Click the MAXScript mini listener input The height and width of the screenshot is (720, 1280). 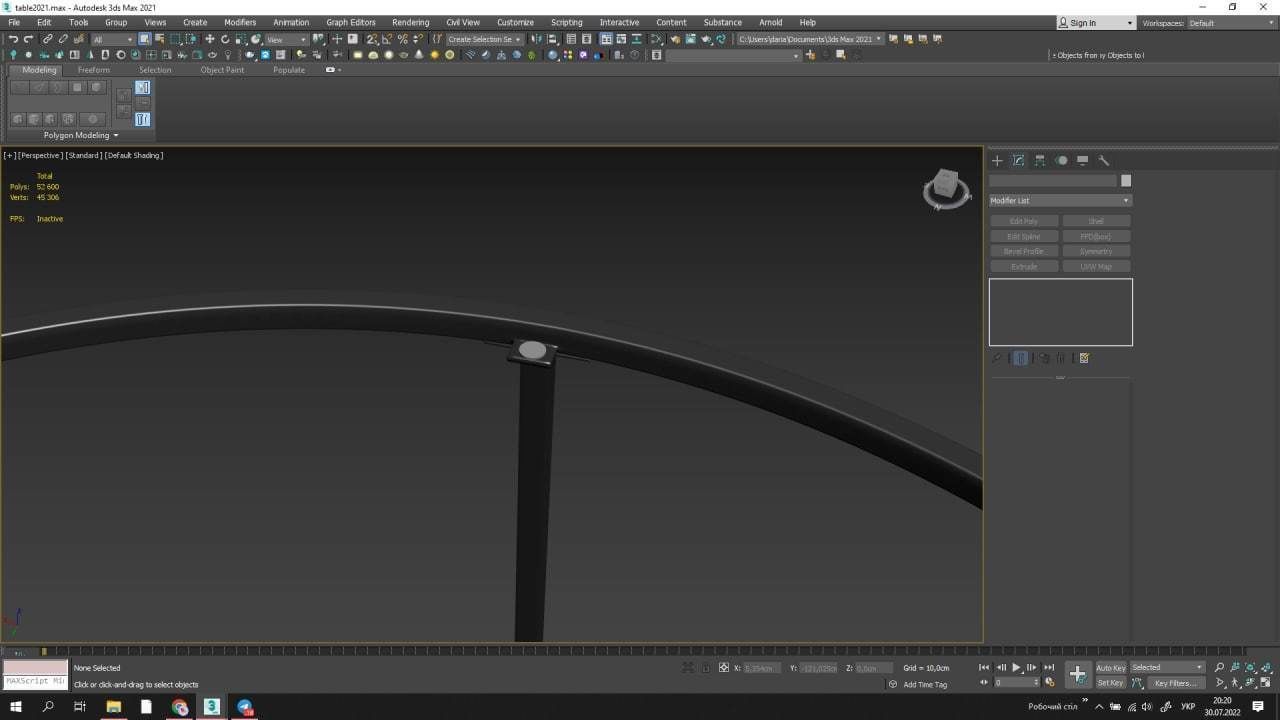click(x=35, y=682)
